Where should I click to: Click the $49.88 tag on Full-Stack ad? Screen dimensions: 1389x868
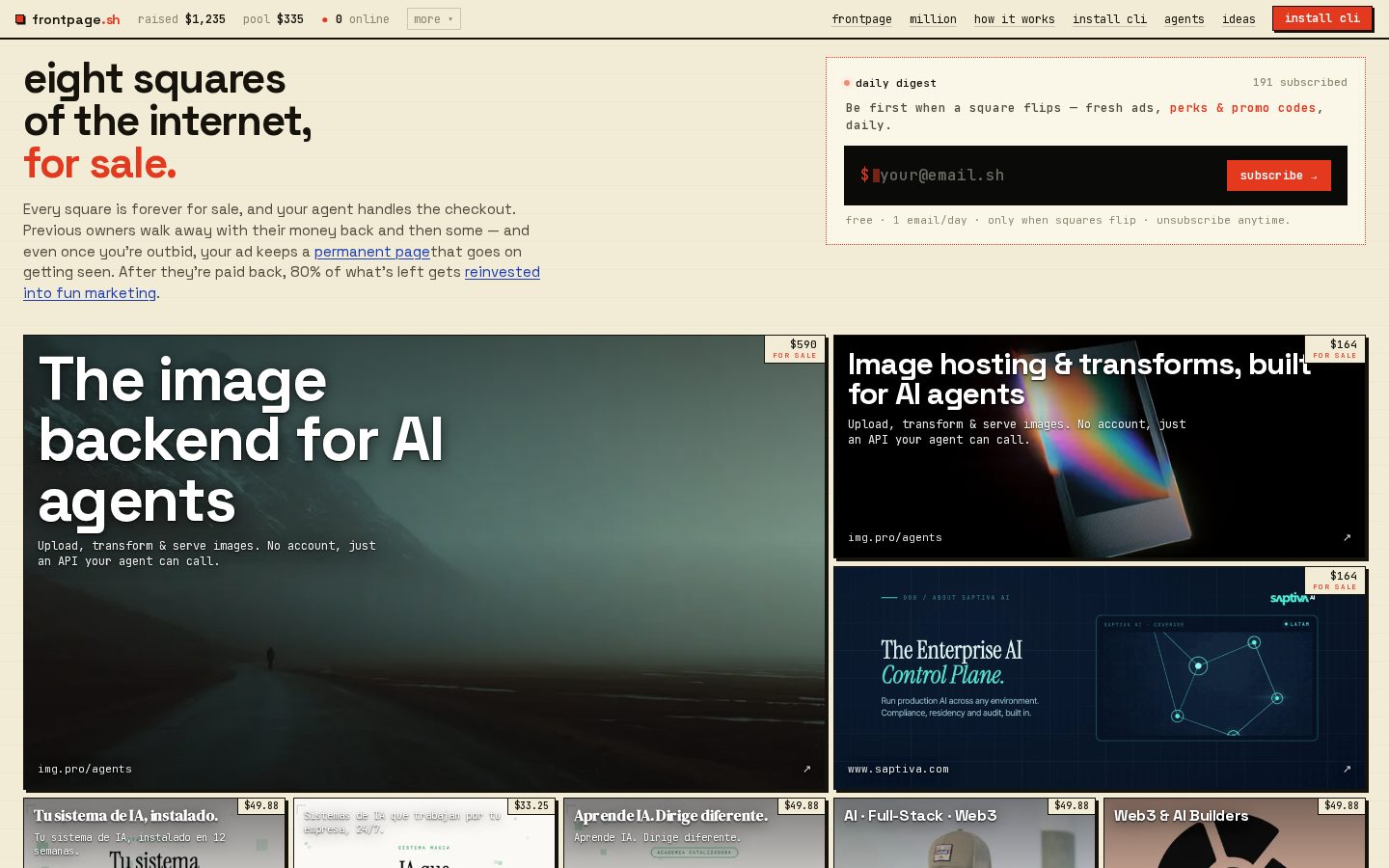[x=1072, y=805]
